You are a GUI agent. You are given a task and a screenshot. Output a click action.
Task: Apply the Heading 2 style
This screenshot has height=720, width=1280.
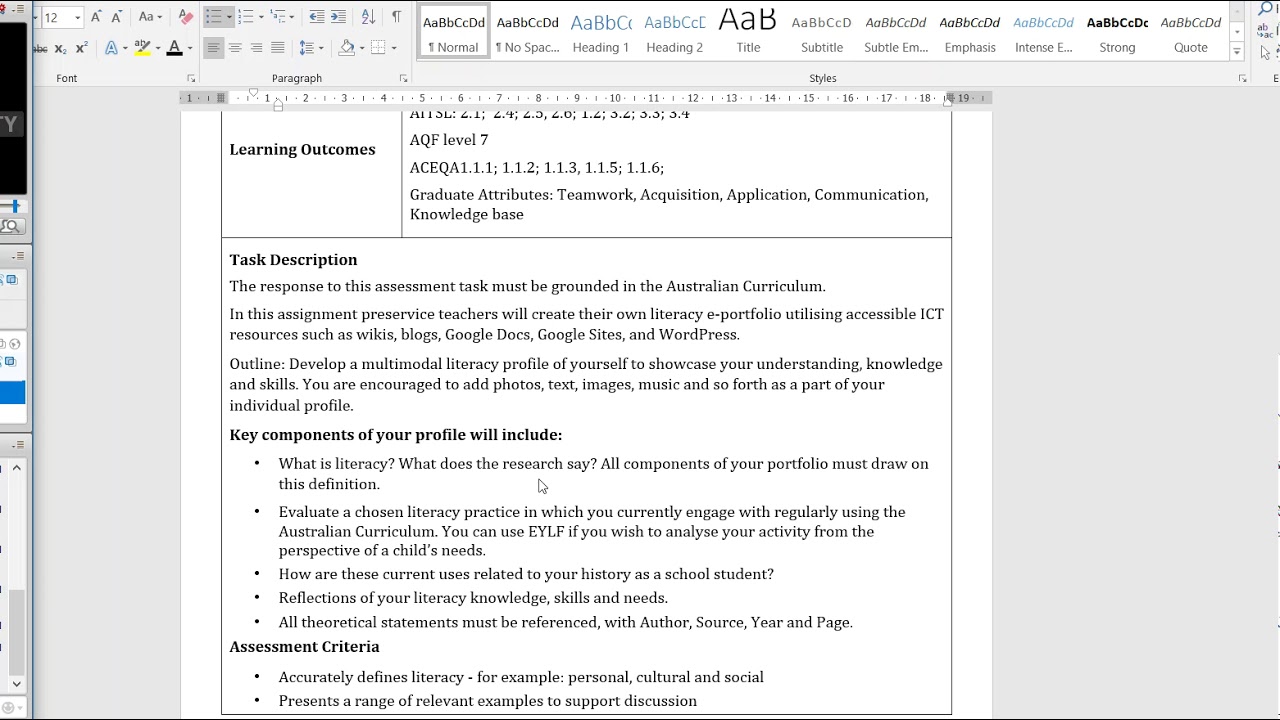point(675,33)
